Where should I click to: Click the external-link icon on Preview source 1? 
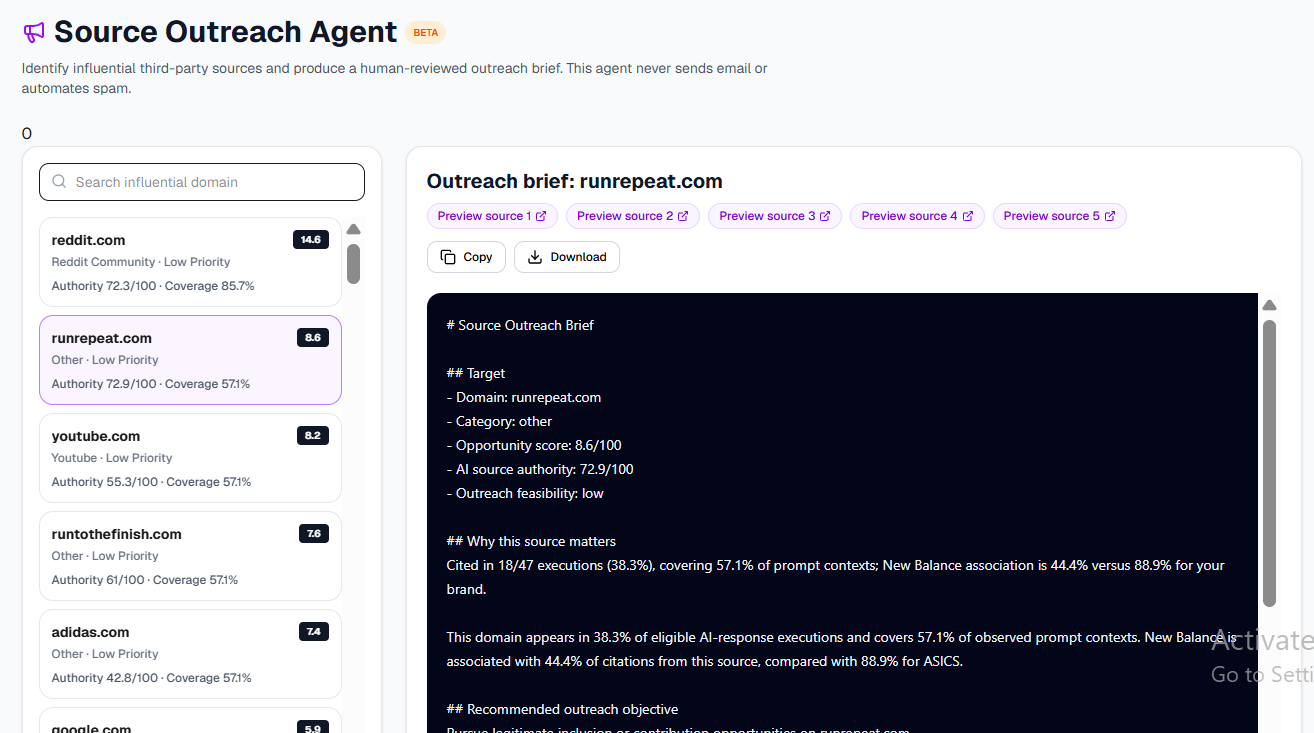(541, 216)
